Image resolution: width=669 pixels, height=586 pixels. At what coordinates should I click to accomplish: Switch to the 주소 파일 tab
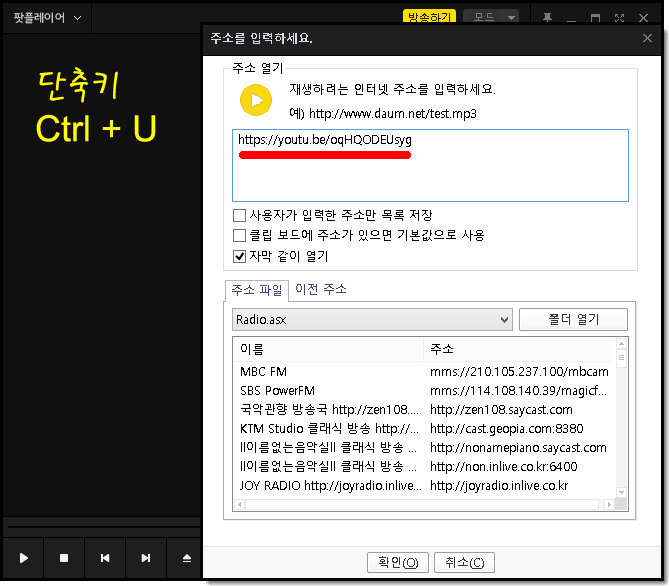click(x=257, y=290)
